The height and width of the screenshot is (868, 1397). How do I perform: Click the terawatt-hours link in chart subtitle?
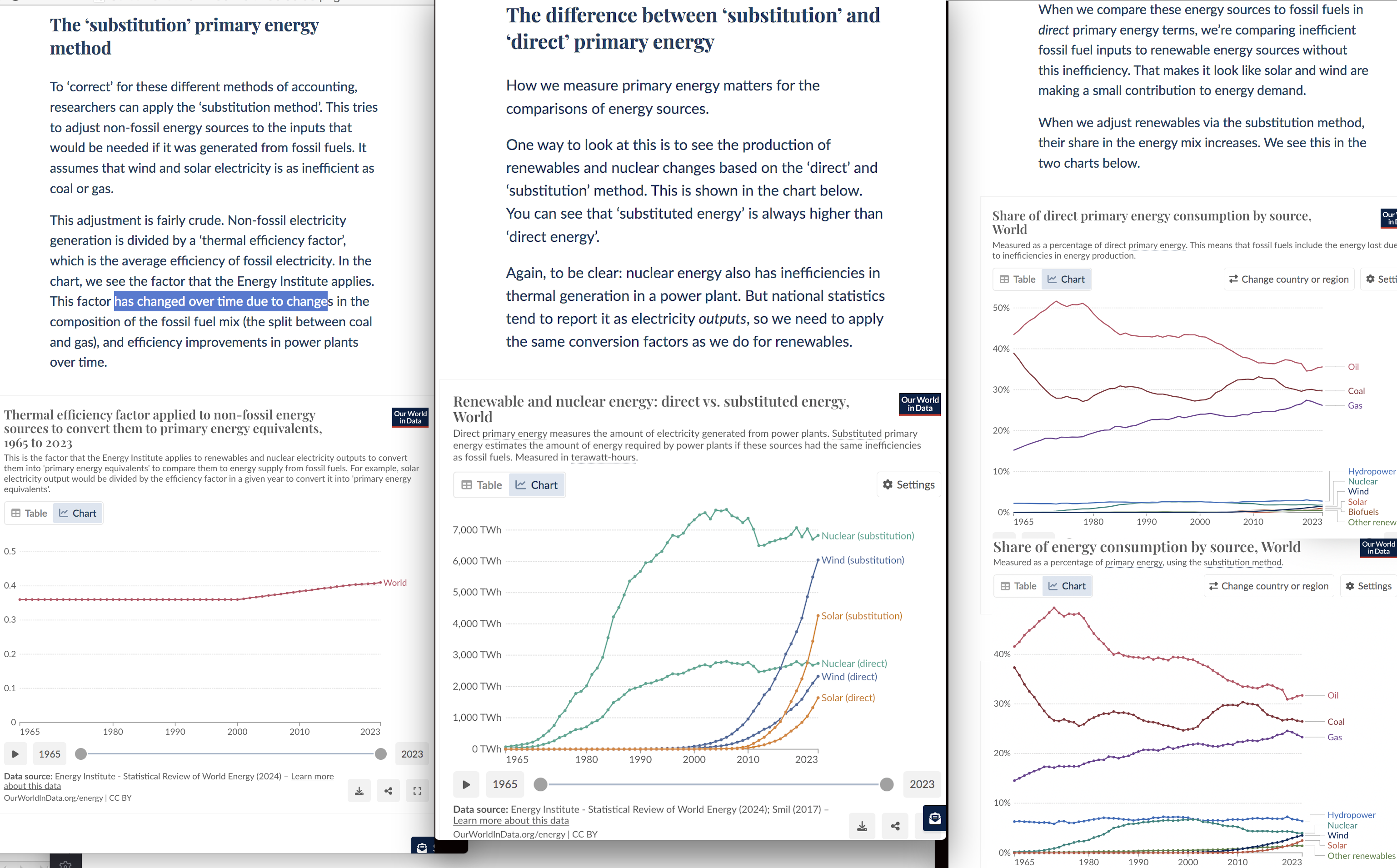point(603,458)
